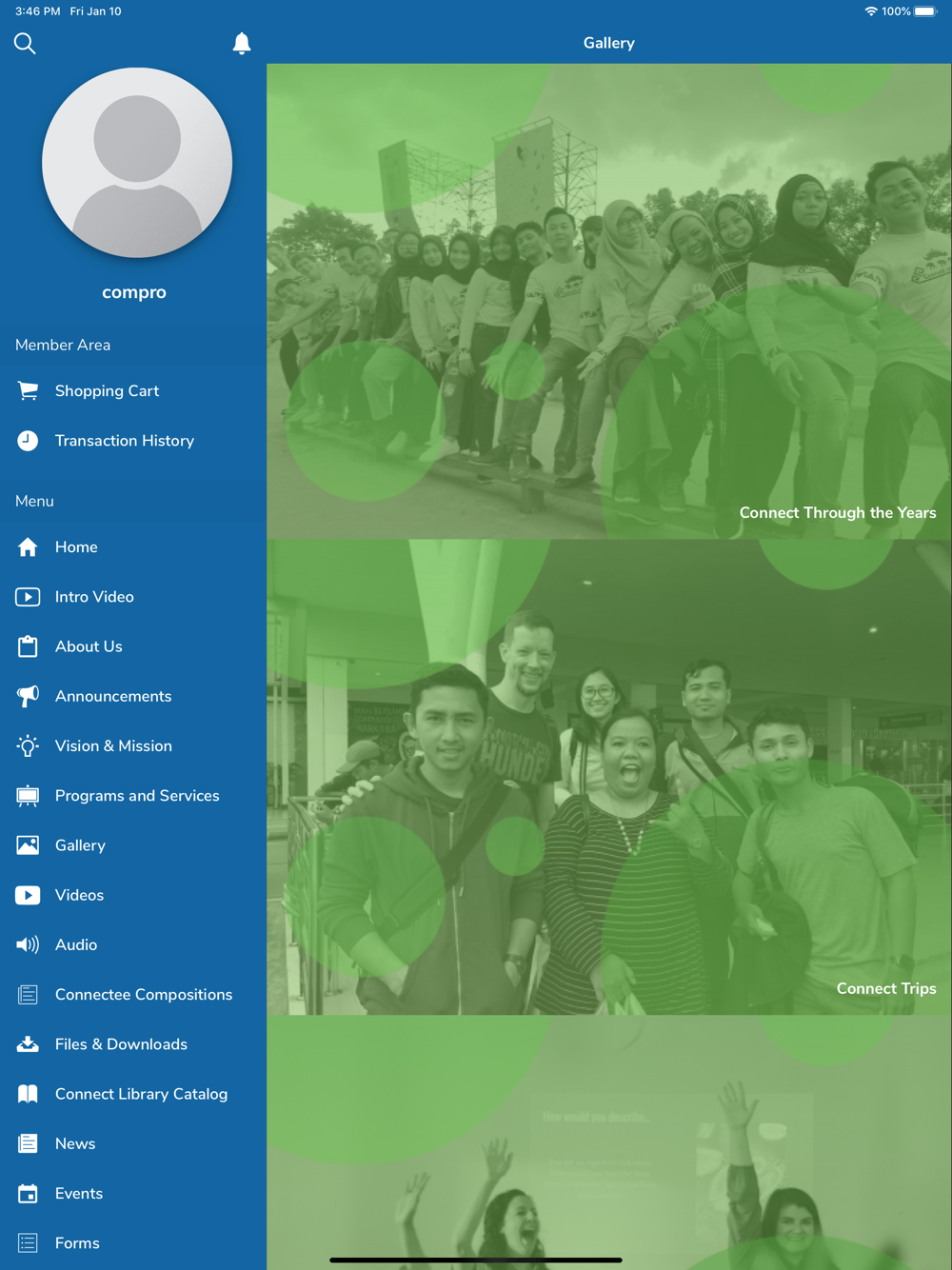Open Forms menu label
Image resolution: width=952 pixels, height=1270 pixels.
coord(77,1243)
